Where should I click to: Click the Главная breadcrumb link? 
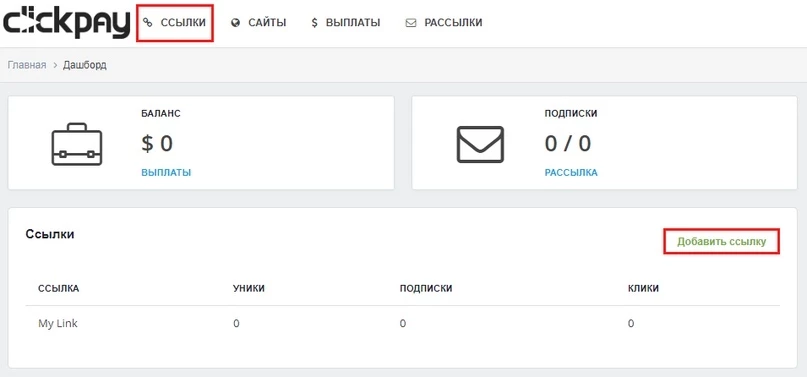point(27,65)
